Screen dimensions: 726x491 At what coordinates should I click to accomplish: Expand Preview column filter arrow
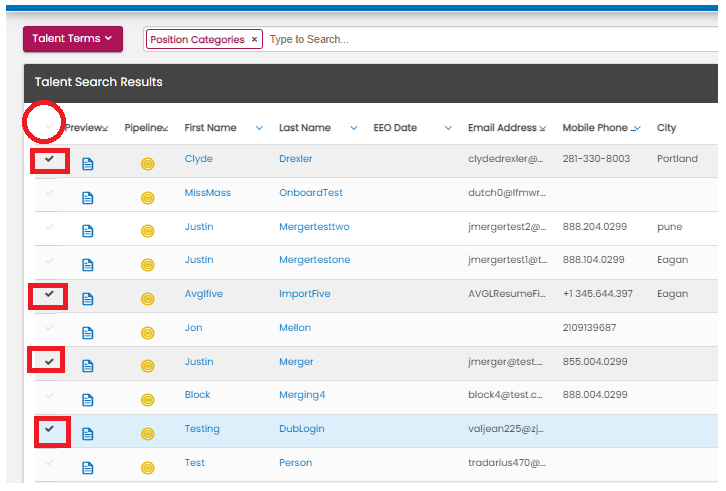tap(105, 128)
